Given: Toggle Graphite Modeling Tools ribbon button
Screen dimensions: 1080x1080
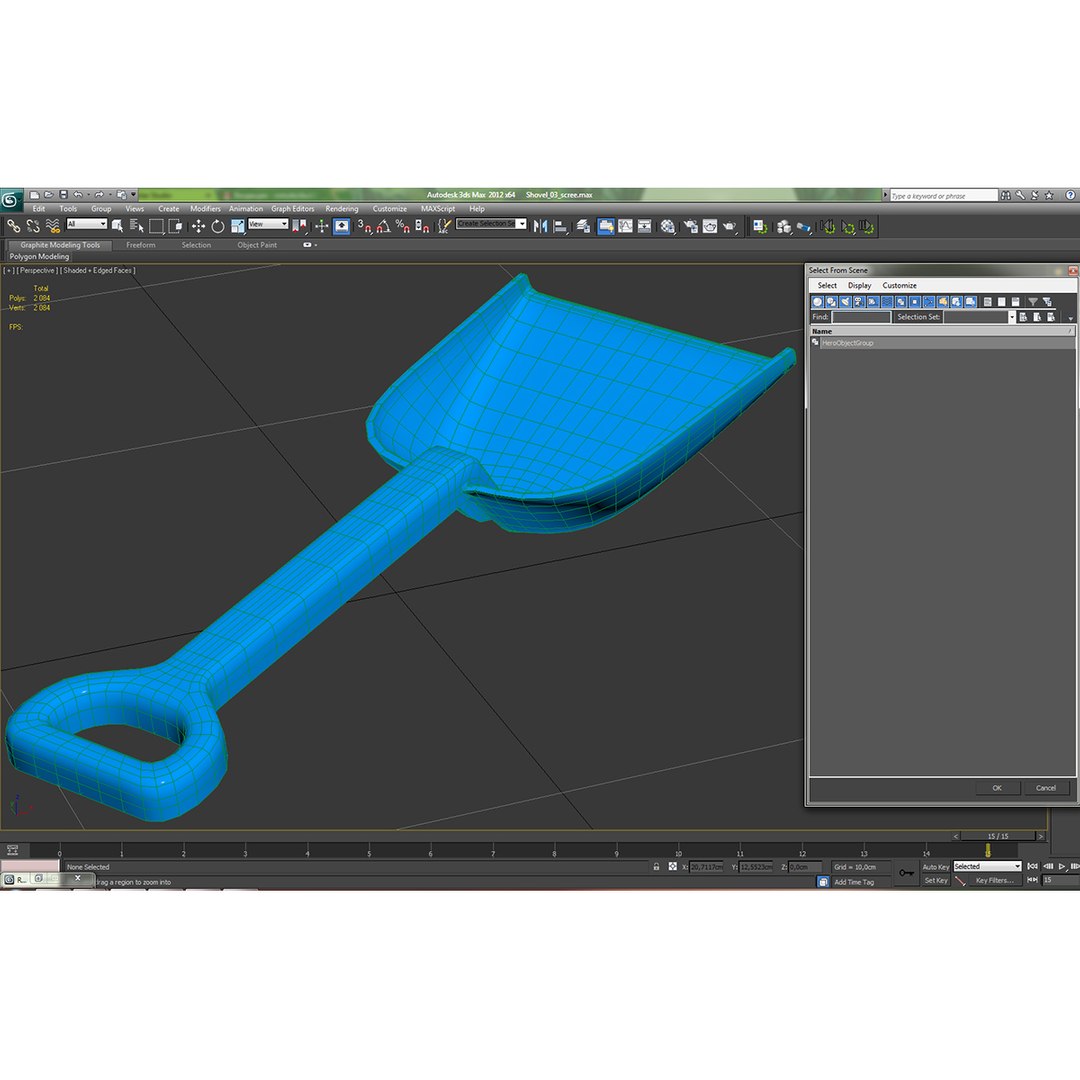Looking at the screenshot, I should tap(606, 226).
